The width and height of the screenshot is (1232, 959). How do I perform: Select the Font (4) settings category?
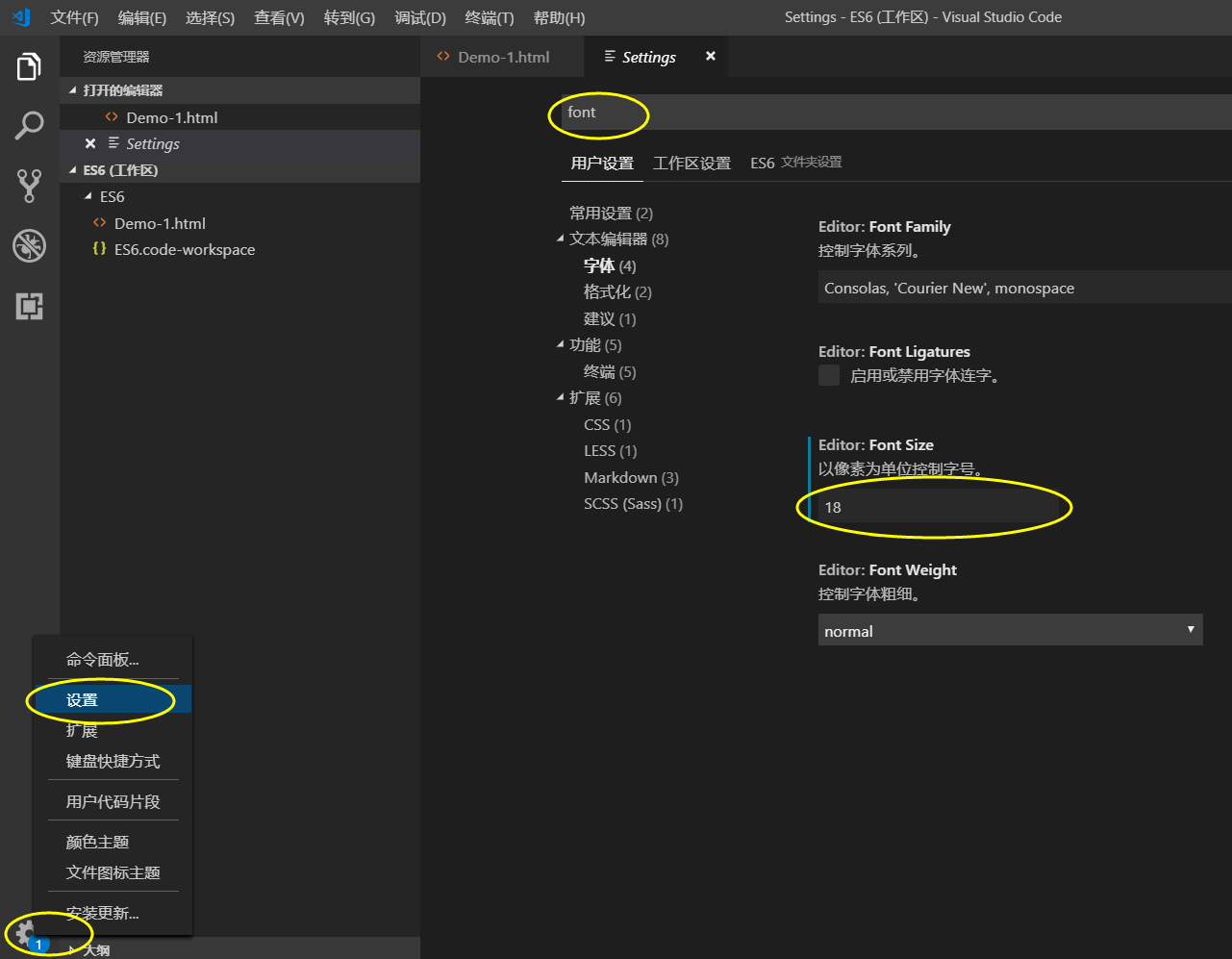pyautogui.click(x=610, y=265)
